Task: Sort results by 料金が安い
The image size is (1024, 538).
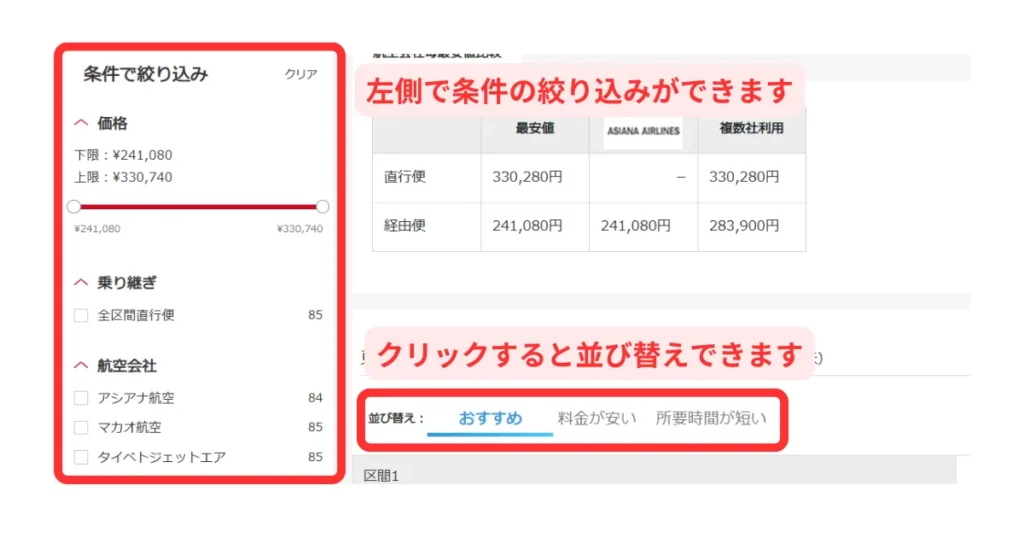Action: pyautogui.click(x=596, y=418)
